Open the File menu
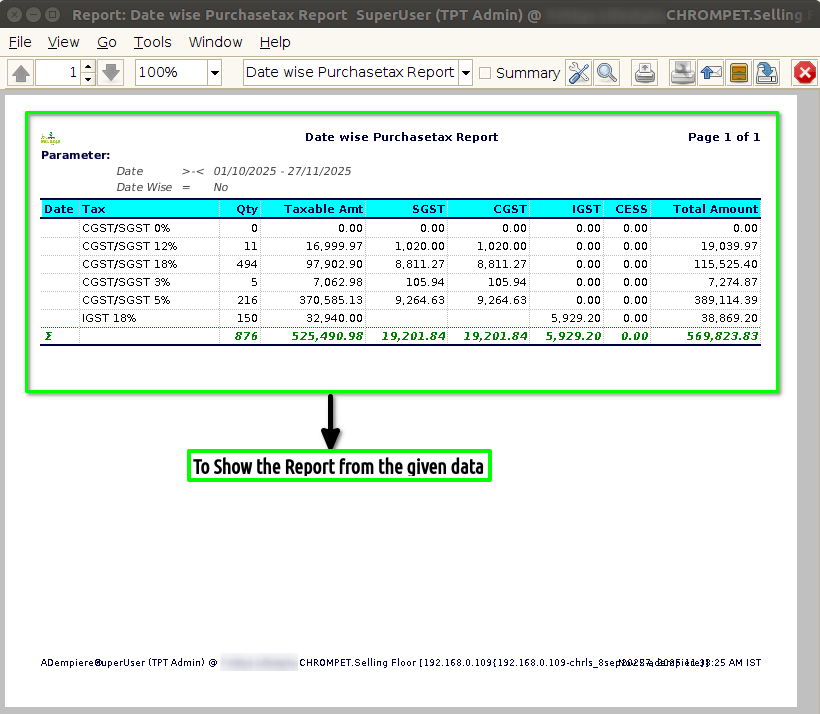The image size is (820, 714). [x=20, y=42]
